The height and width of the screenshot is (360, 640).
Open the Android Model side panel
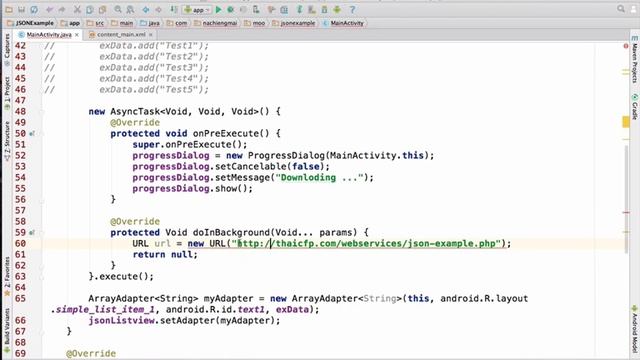point(634,329)
